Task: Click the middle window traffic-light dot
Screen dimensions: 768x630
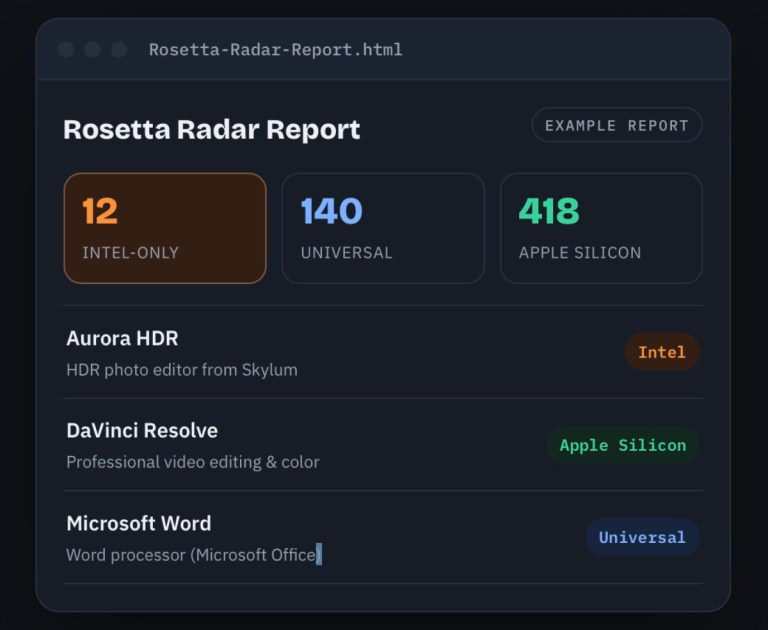Action: (92, 49)
